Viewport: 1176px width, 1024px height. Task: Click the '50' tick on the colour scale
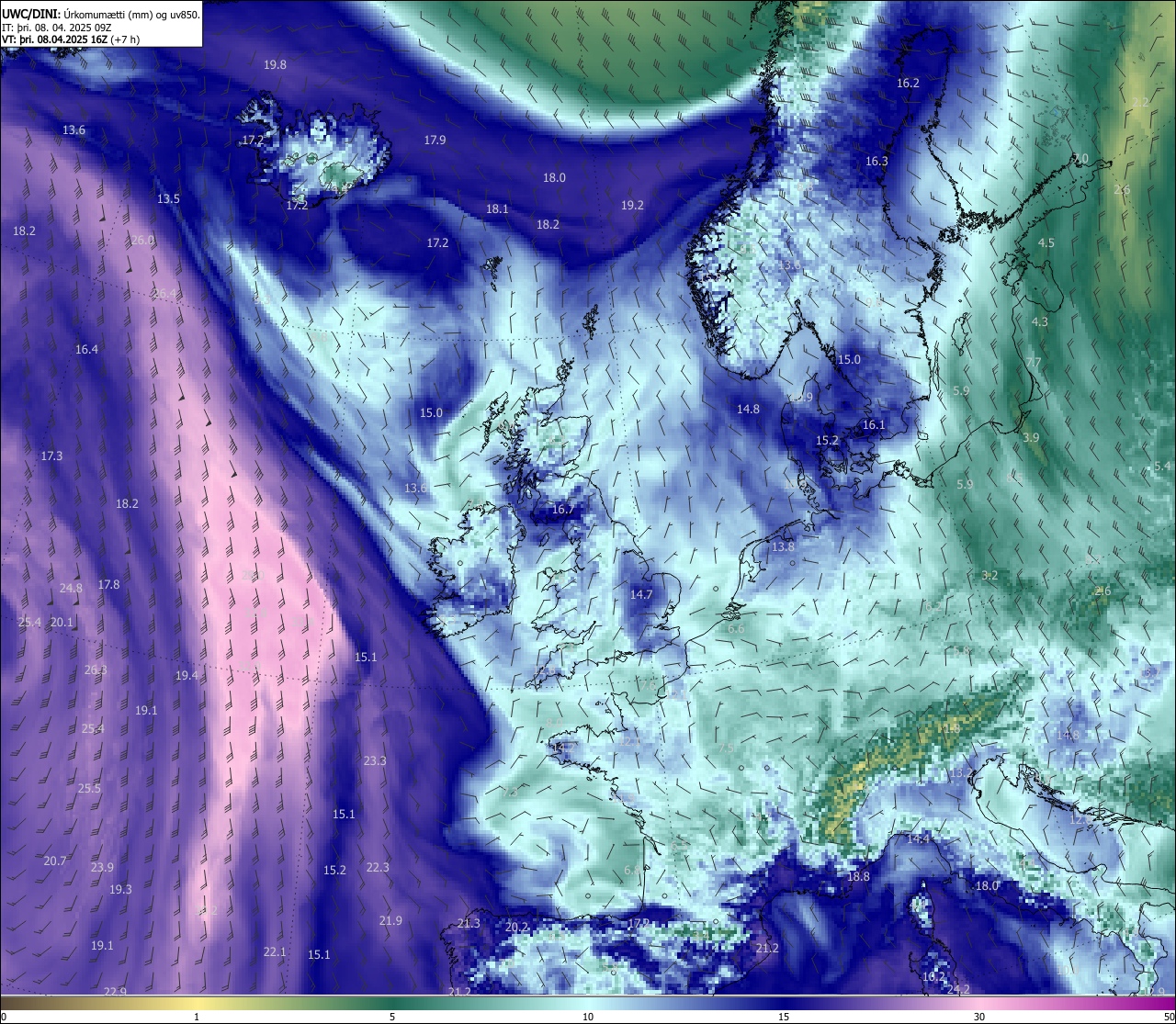(x=1169, y=1016)
